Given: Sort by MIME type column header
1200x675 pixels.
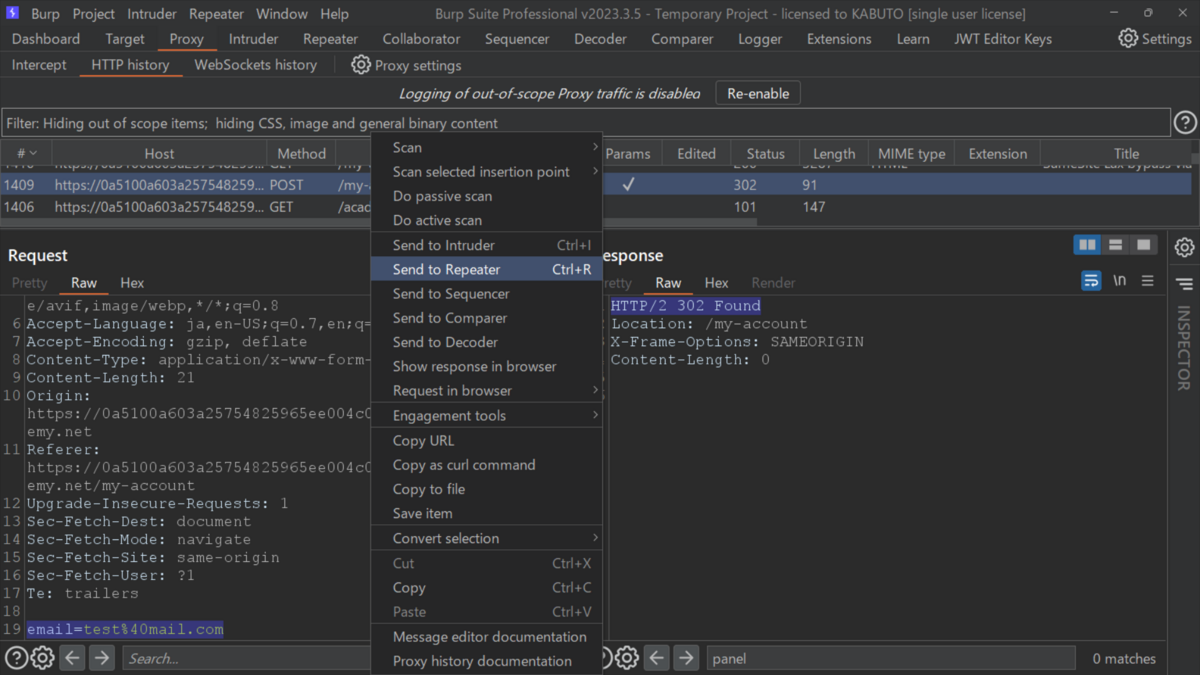Looking at the screenshot, I should click(x=911, y=153).
